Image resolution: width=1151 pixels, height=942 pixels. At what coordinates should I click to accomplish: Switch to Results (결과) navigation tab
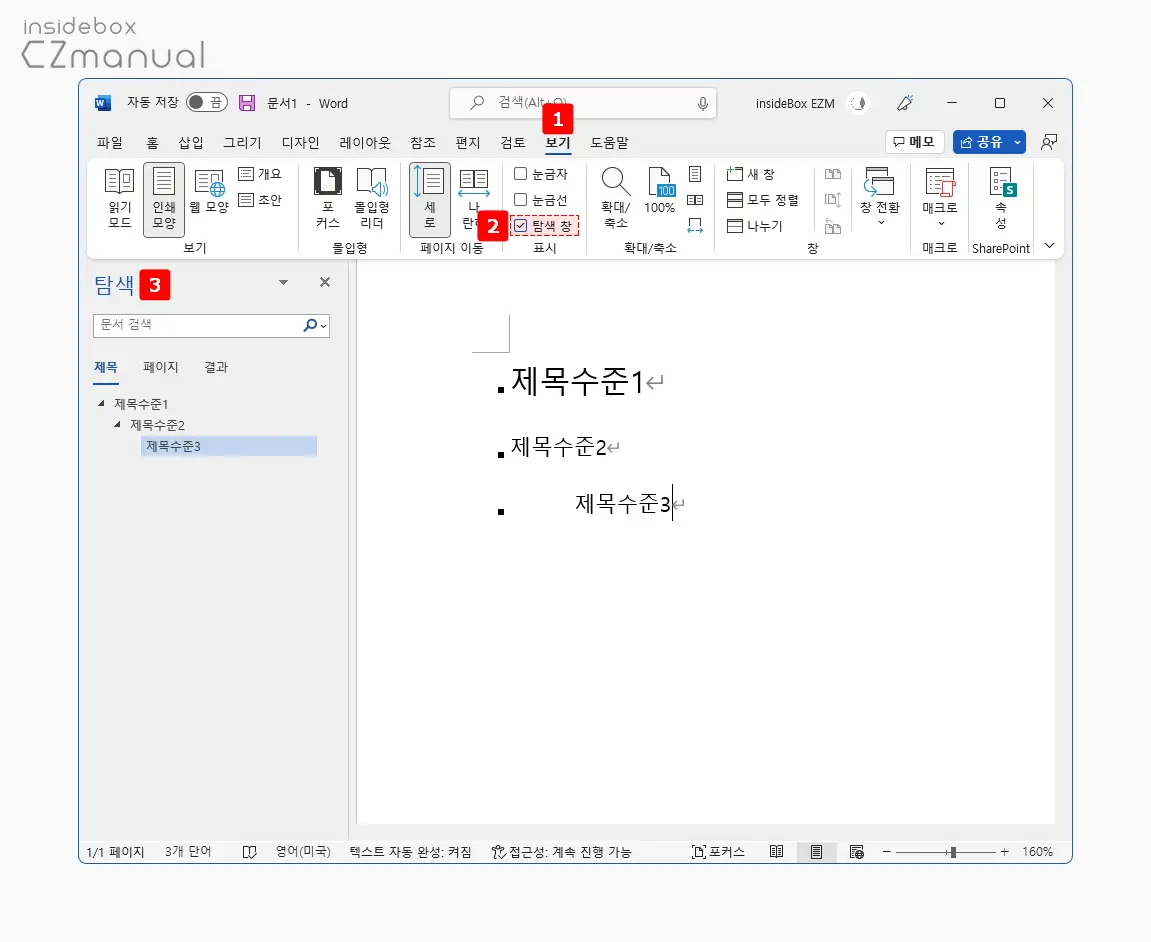216,367
